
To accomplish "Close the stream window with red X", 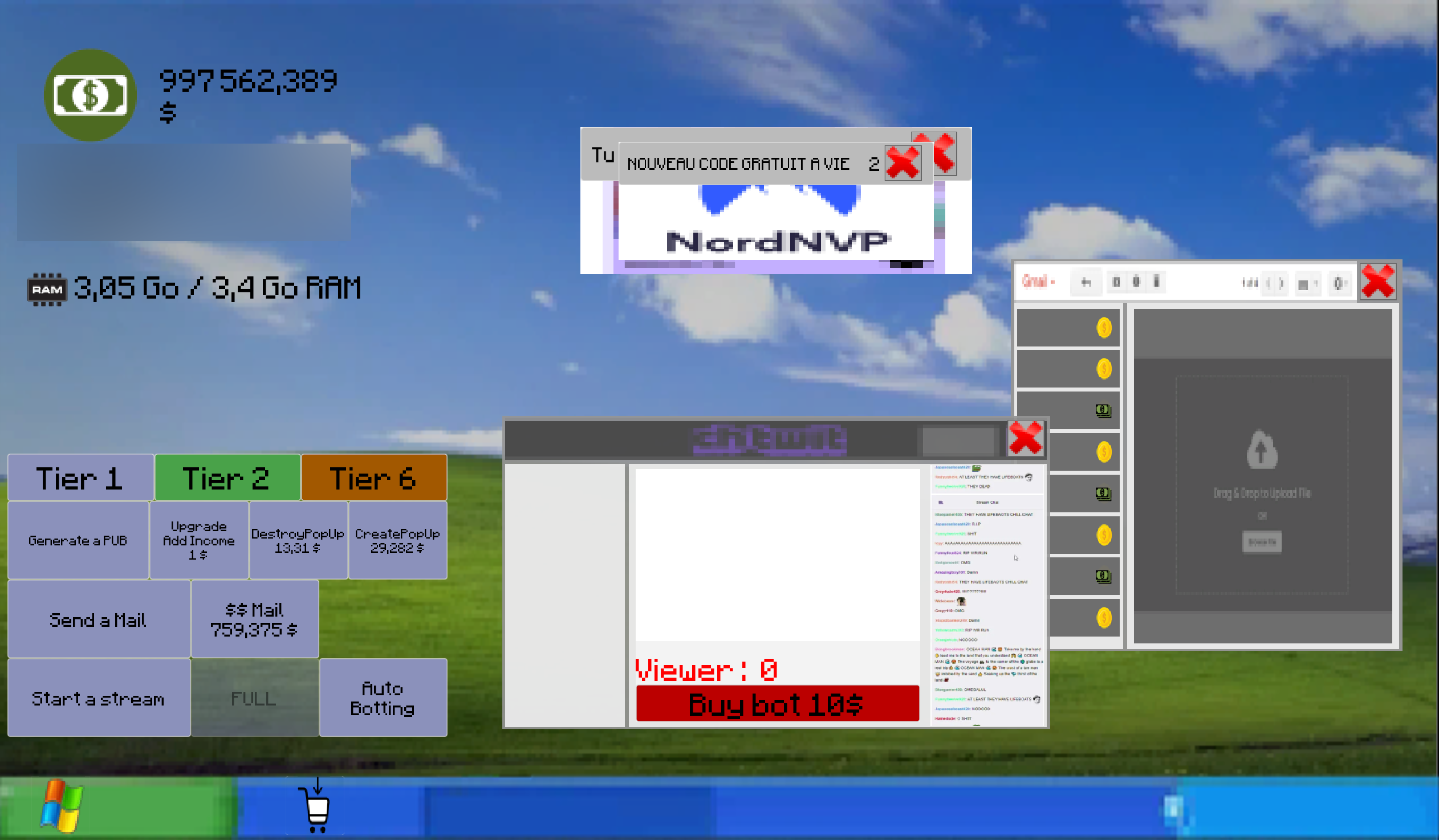I will [1025, 438].
